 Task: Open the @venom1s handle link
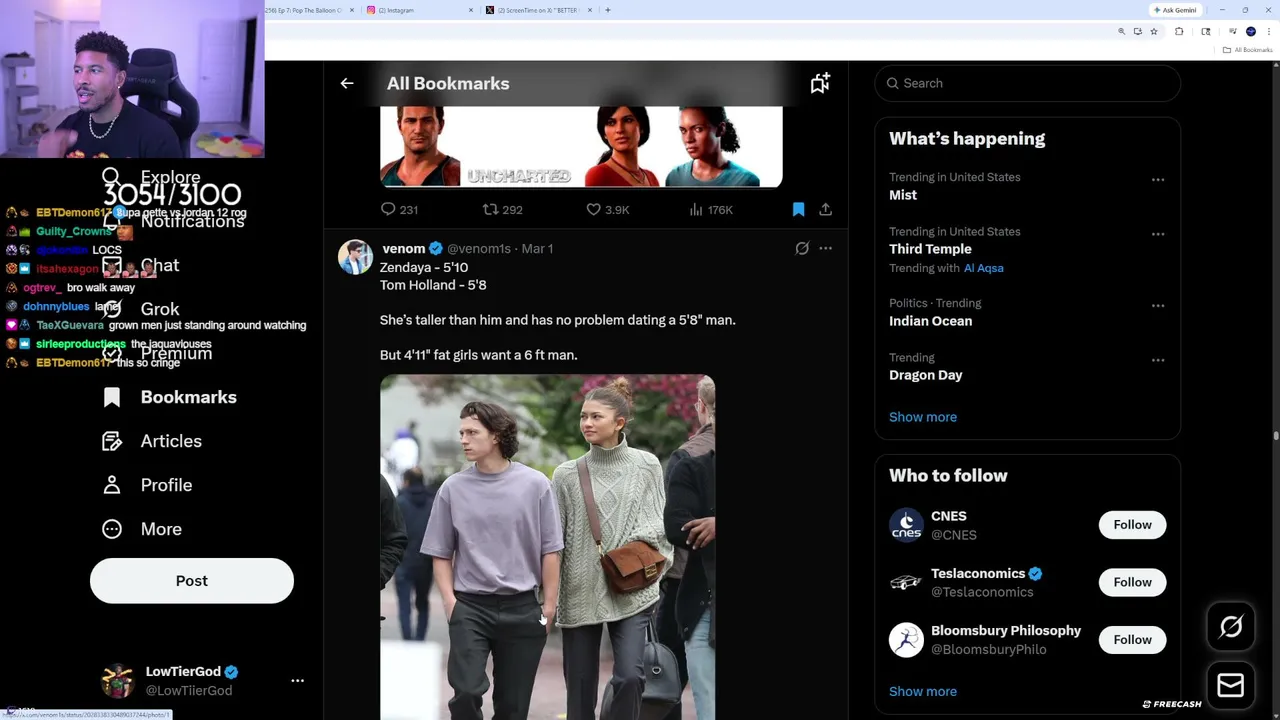pos(479,248)
